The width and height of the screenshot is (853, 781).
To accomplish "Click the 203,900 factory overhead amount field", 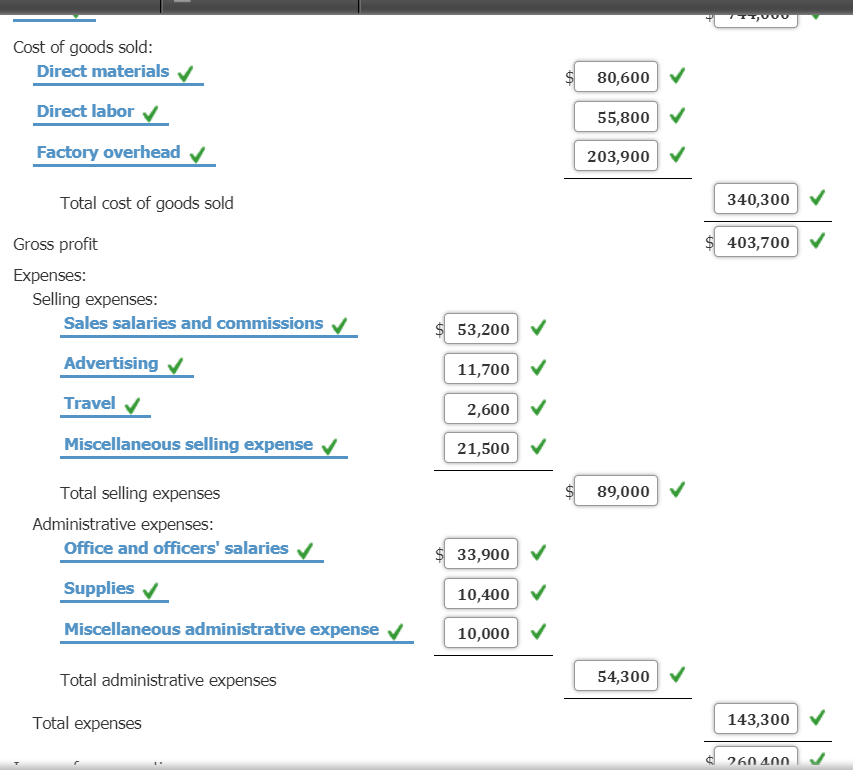I will [x=616, y=156].
